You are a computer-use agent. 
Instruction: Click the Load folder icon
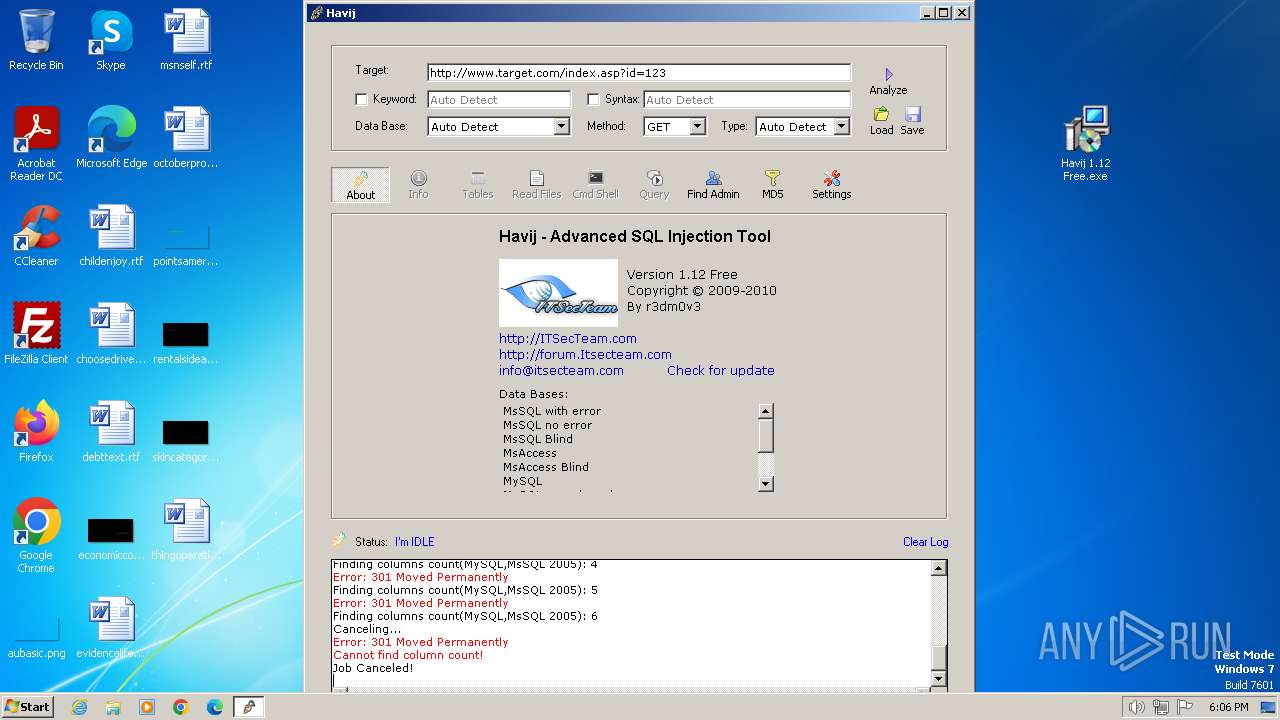(x=881, y=115)
